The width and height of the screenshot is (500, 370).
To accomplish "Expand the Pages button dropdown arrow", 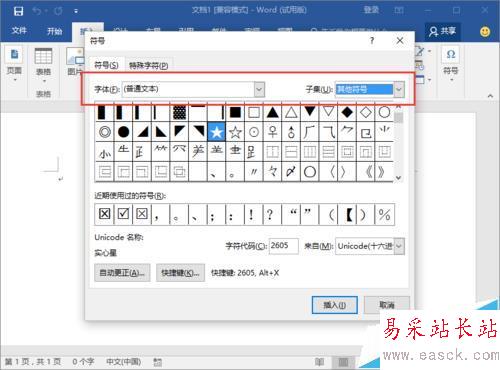I will click(x=15, y=80).
